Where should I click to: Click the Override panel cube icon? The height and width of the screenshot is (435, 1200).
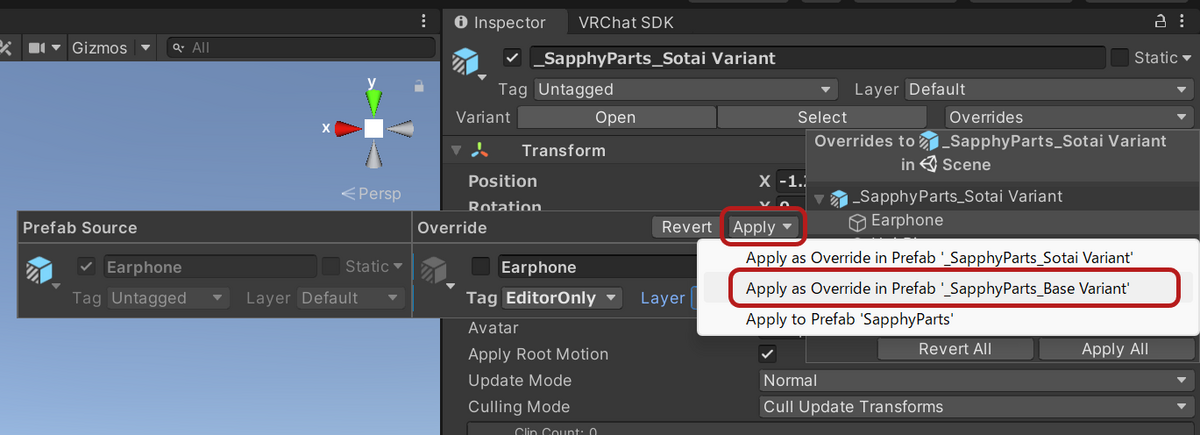pos(435,270)
